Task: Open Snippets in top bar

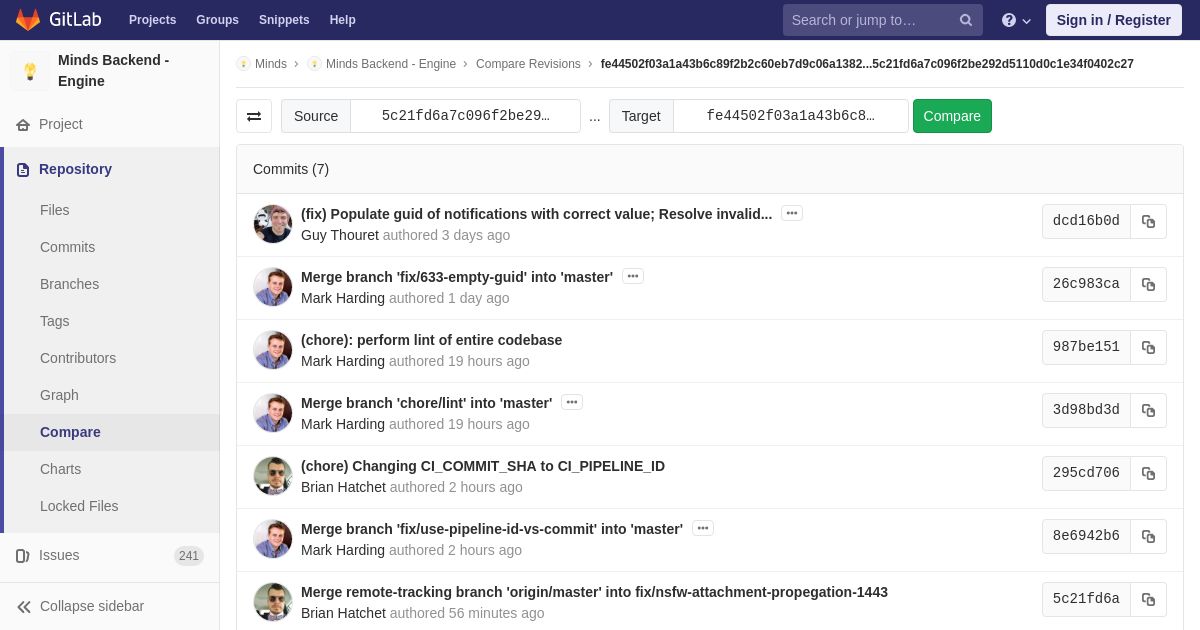Action: (284, 20)
